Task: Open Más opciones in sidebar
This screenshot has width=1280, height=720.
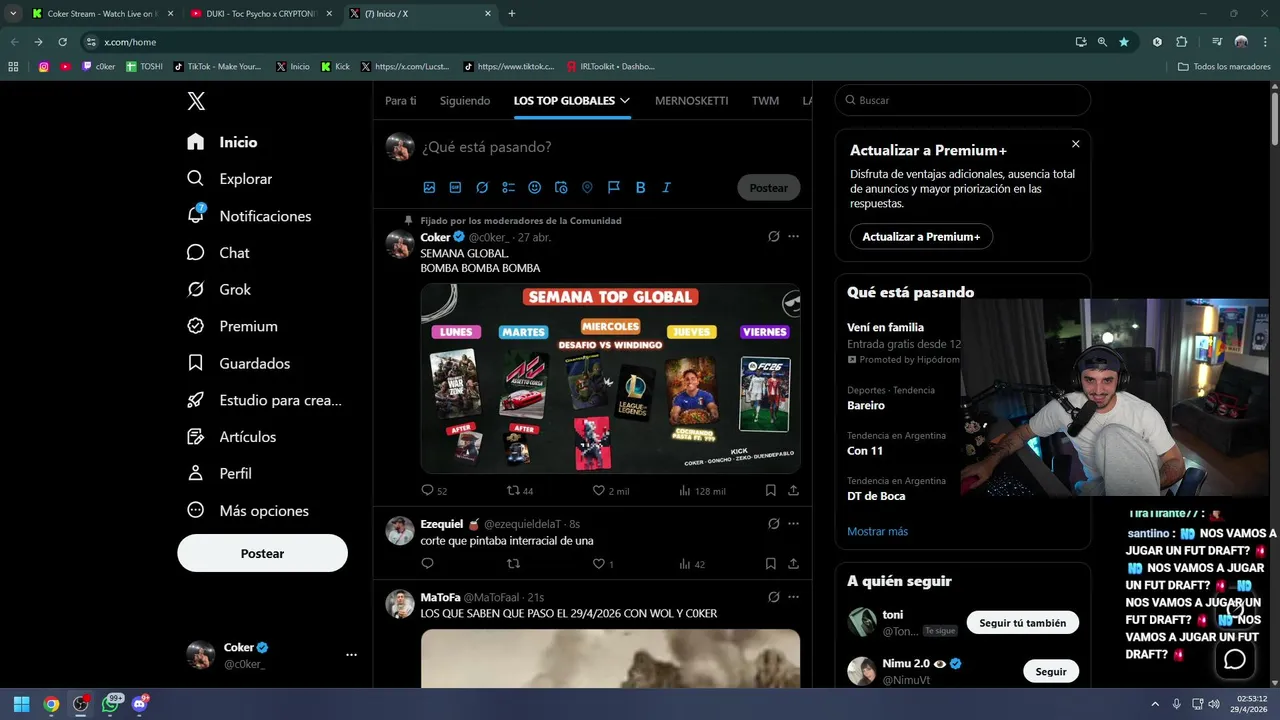Action: click(248, 510)
